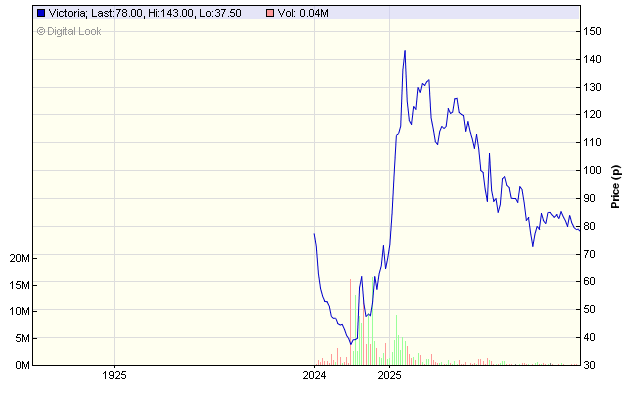Click the 1925 x-axis label
The width and height of the screenshot is (640, 401).
pyautogui.click(x=114, y=375)
